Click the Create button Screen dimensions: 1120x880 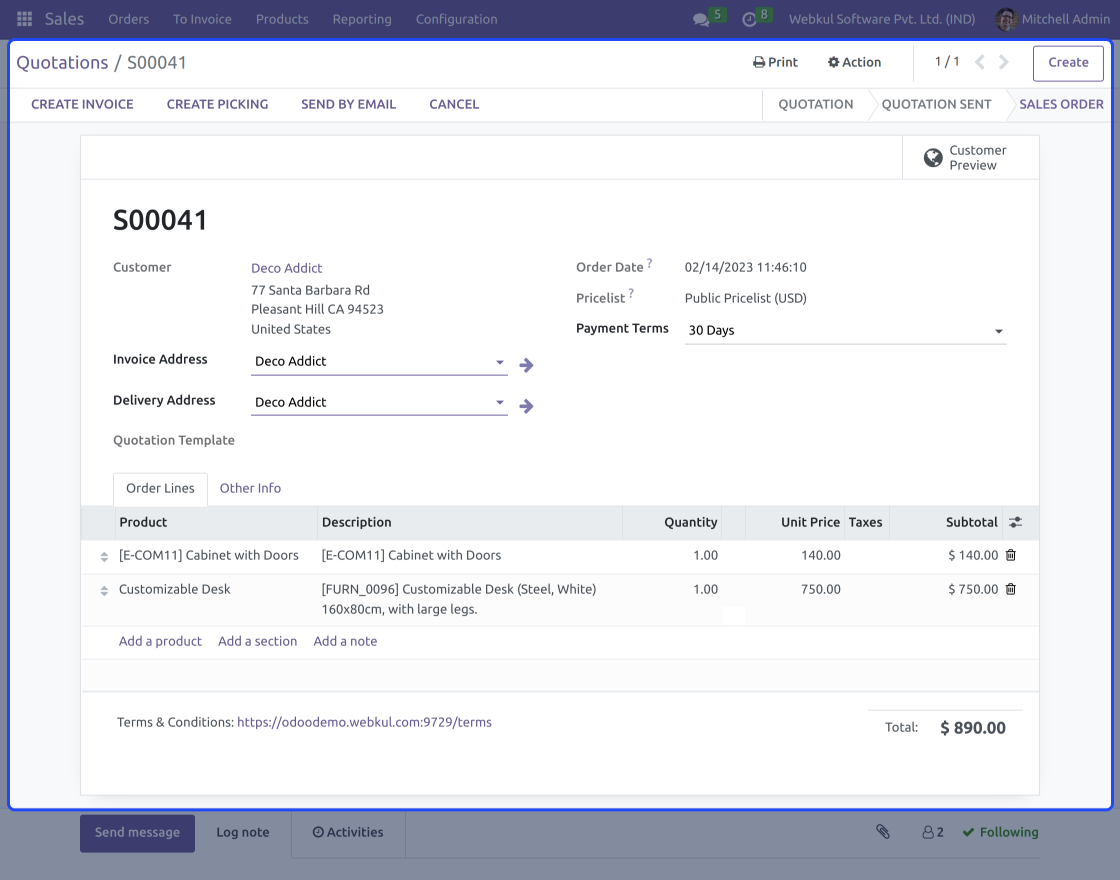(1068, 64)
